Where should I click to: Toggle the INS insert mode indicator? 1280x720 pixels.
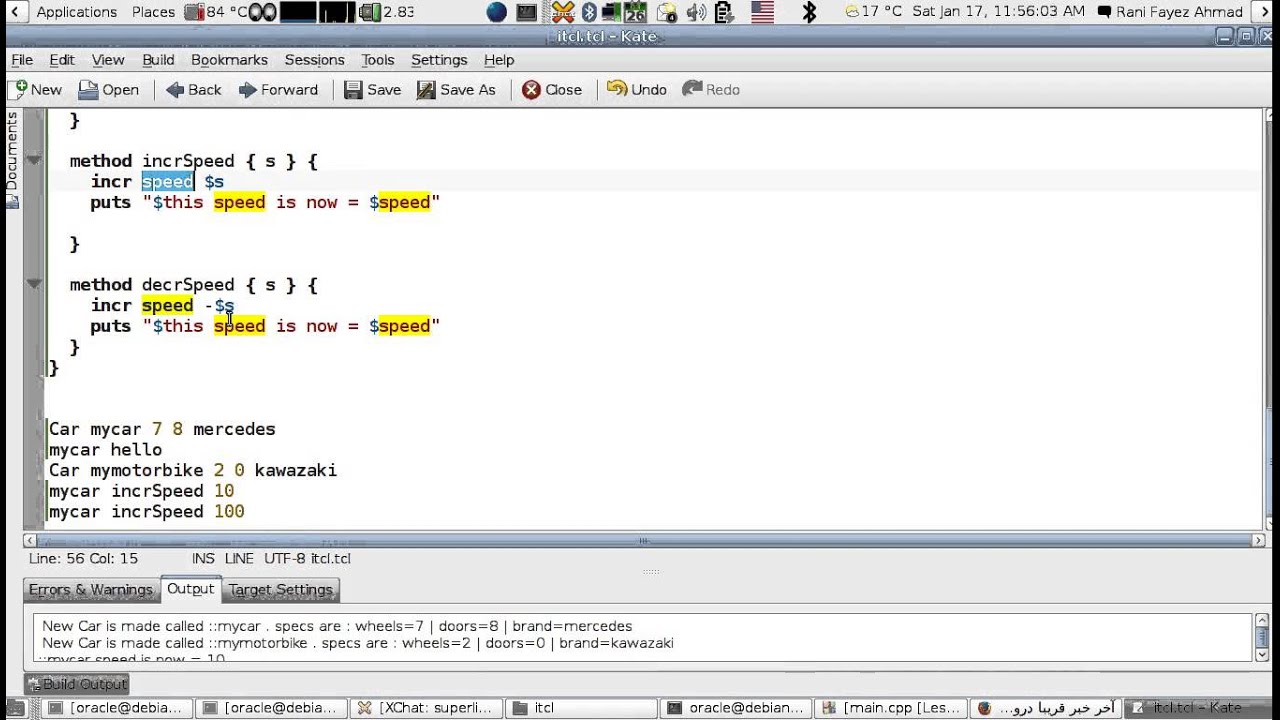click(203, 559)
